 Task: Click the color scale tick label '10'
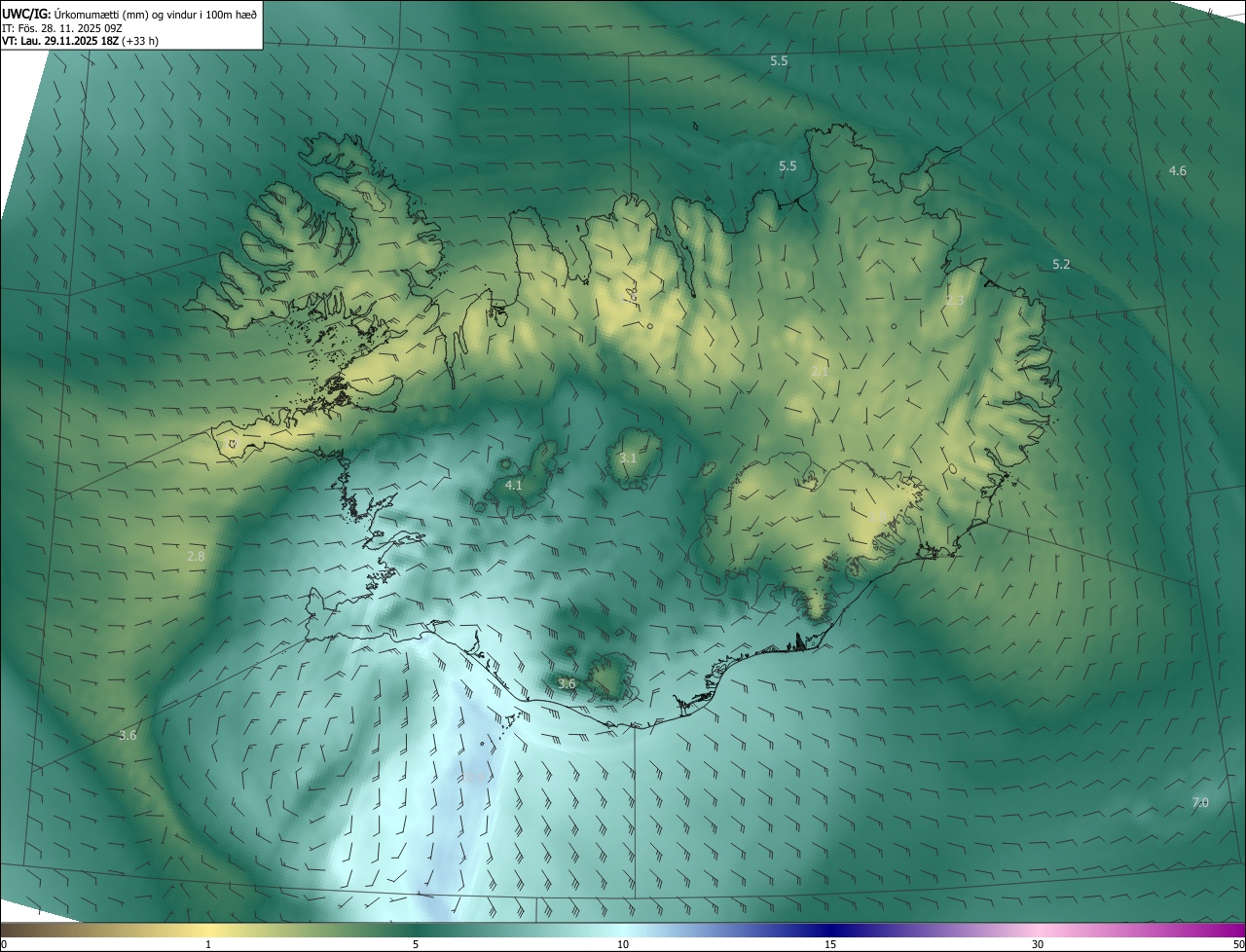[x=623, y=944]
